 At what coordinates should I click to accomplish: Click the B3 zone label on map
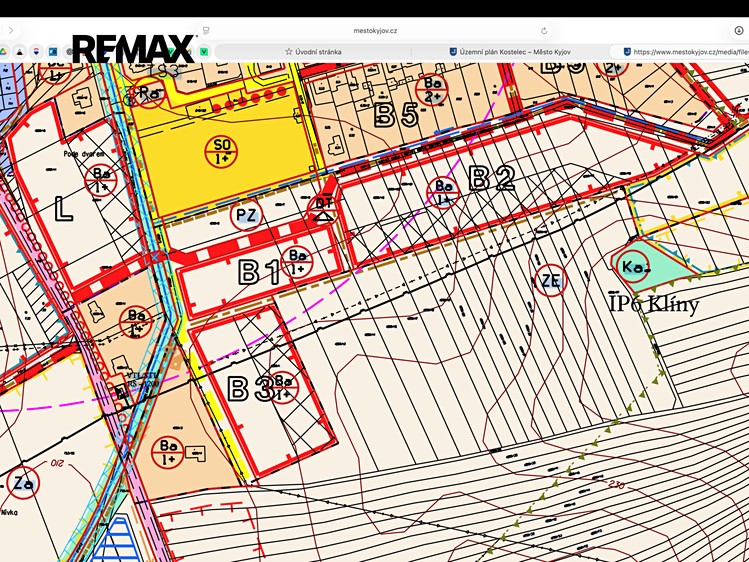pyautogui.click(x=249, y=388)
